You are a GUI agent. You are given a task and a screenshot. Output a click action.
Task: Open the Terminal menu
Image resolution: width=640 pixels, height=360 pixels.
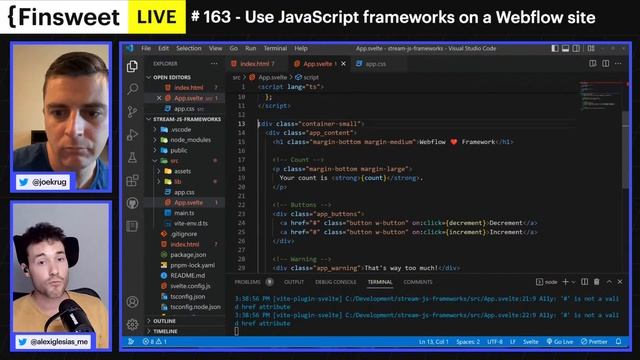pyautogui.click(x=275, y=48)
